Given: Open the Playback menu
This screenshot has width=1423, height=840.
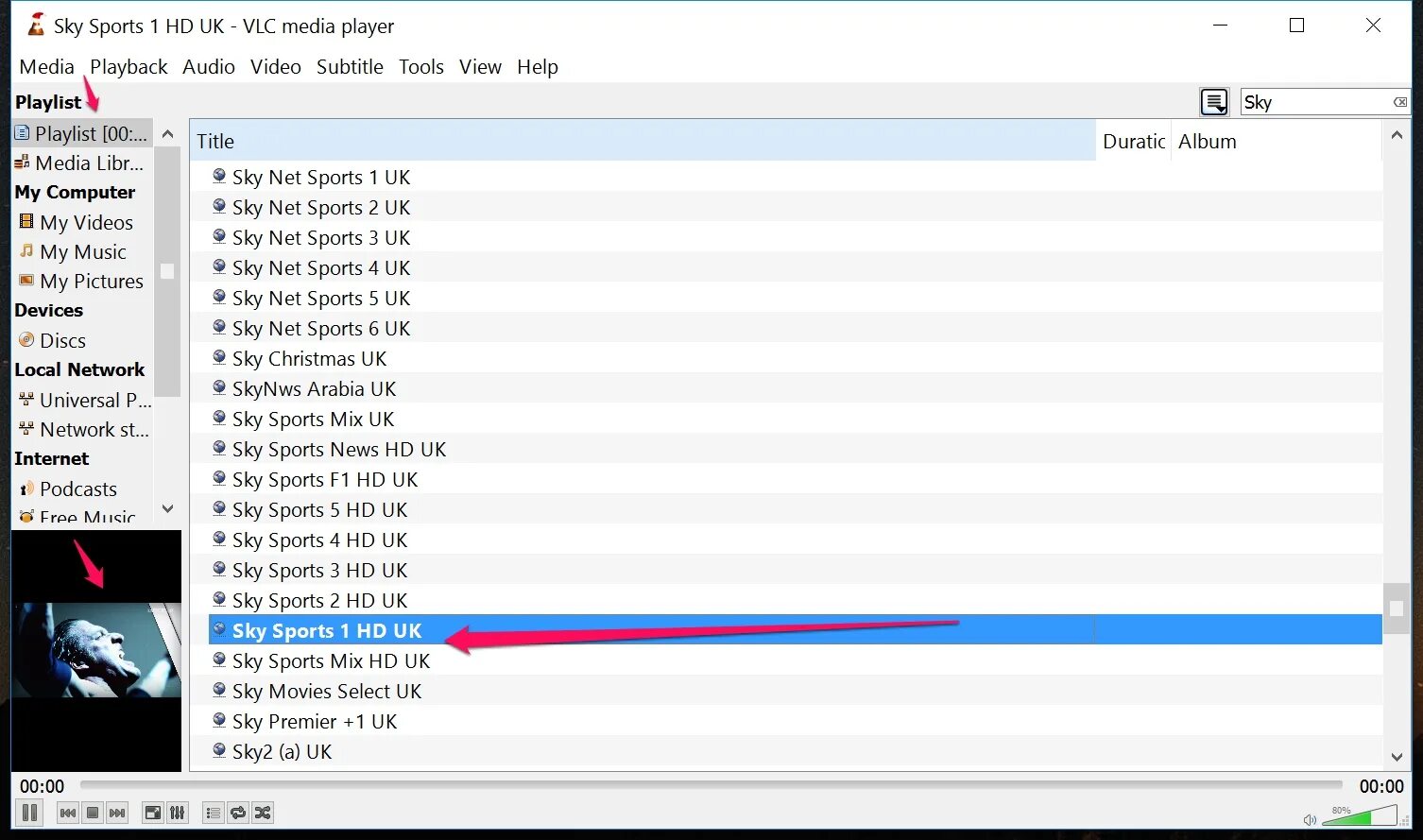Looking at the screenshot, I should pyautogui.click(x=129, y=67).
